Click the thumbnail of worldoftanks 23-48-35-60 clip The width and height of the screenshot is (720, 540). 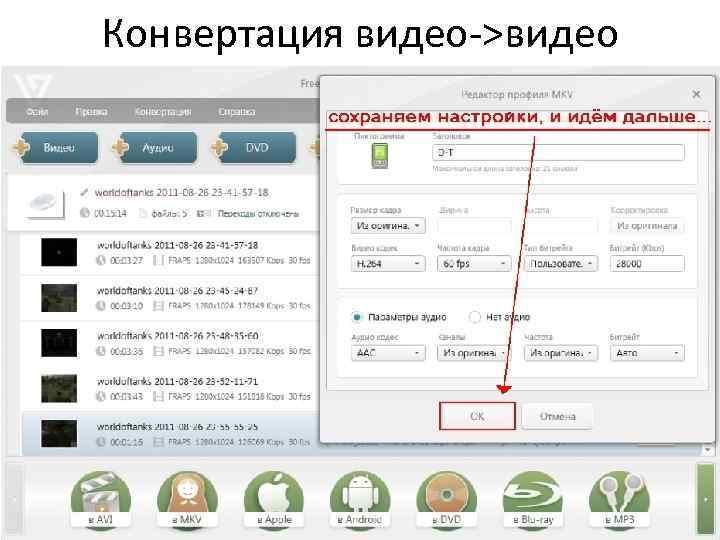(x=59, y=343)
